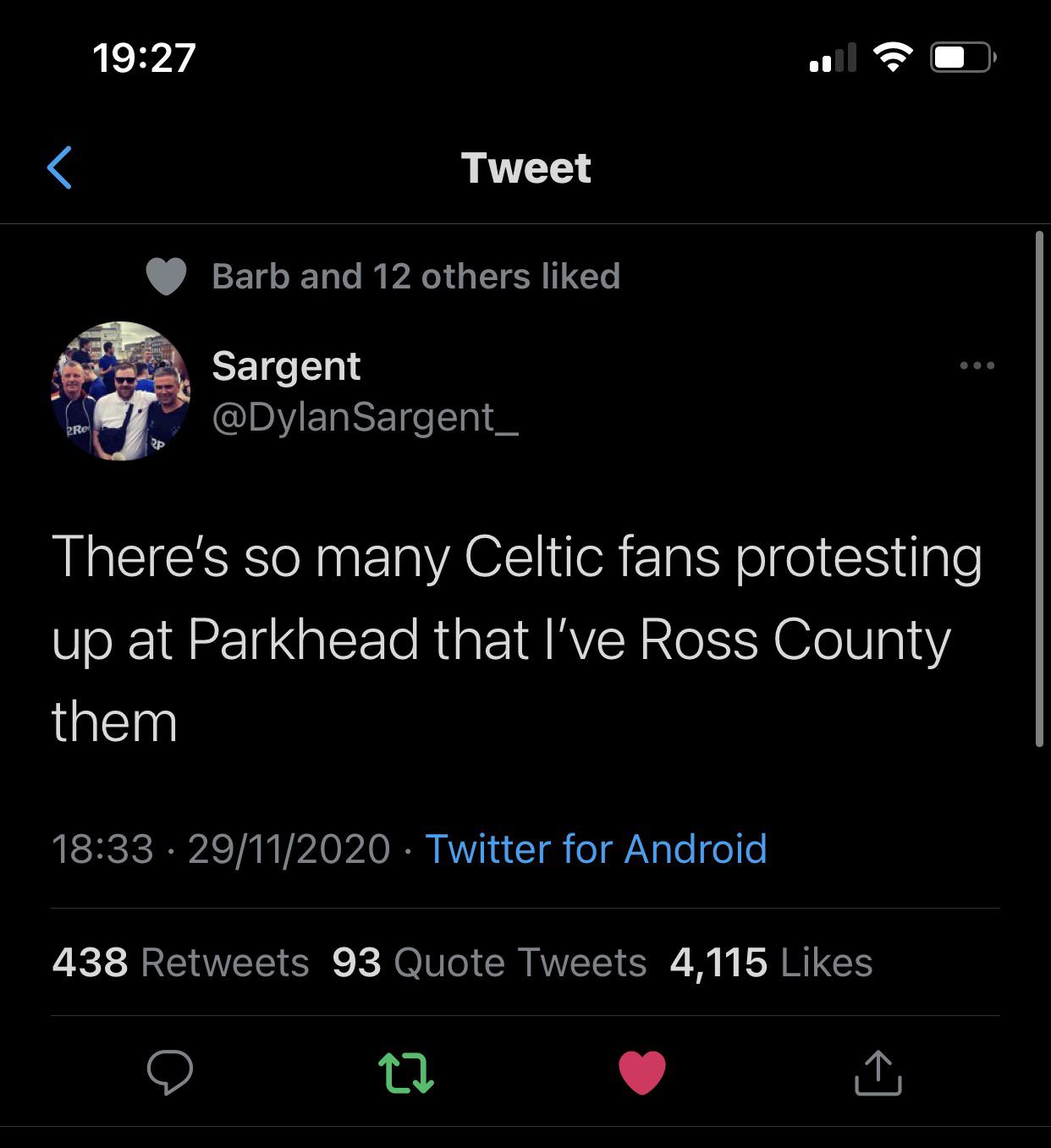View the 93 Quote Tweets list
1051x1148 pixels.
489,963
